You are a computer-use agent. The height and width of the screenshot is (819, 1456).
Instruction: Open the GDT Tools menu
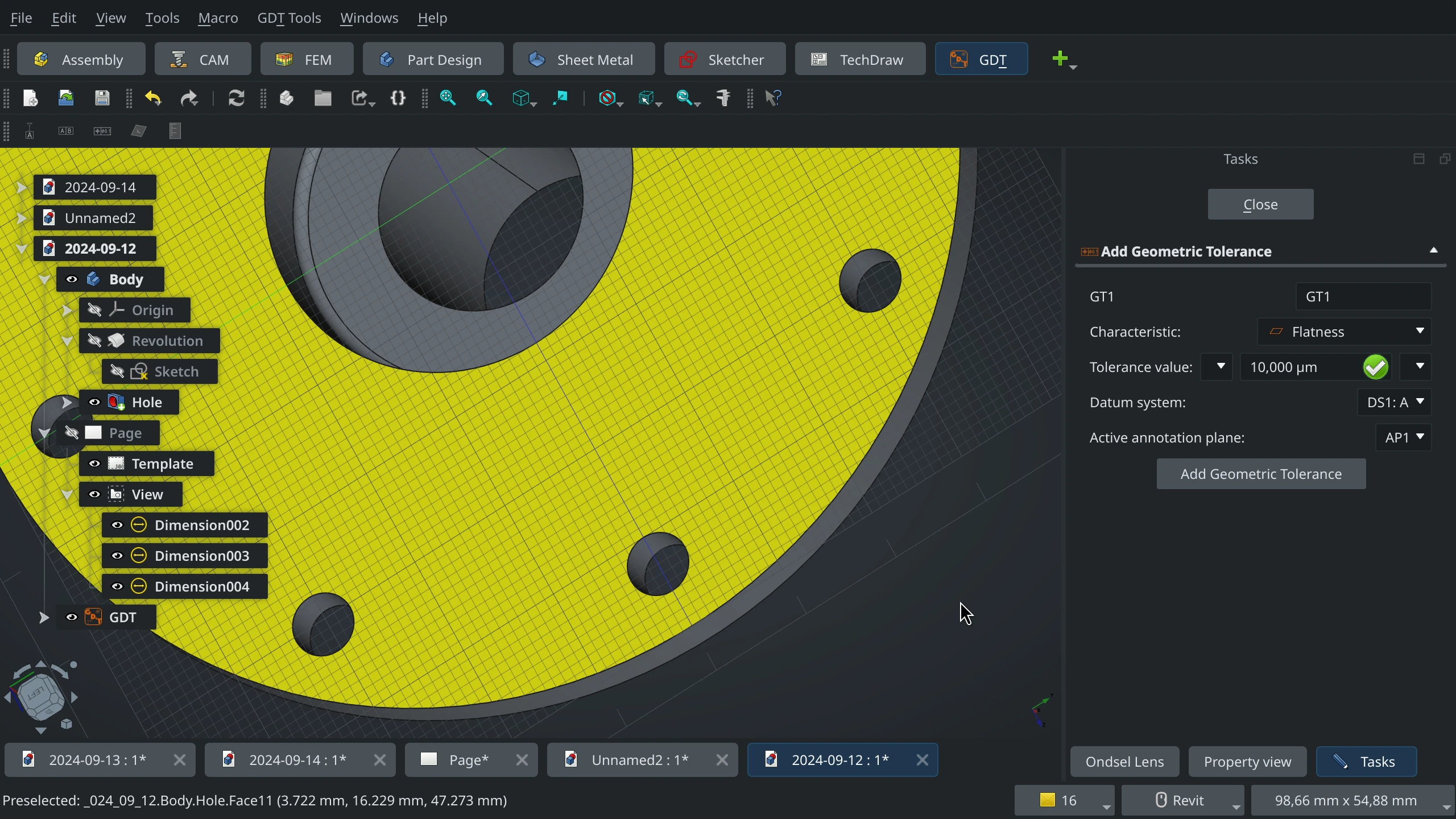tap(289, 18)
